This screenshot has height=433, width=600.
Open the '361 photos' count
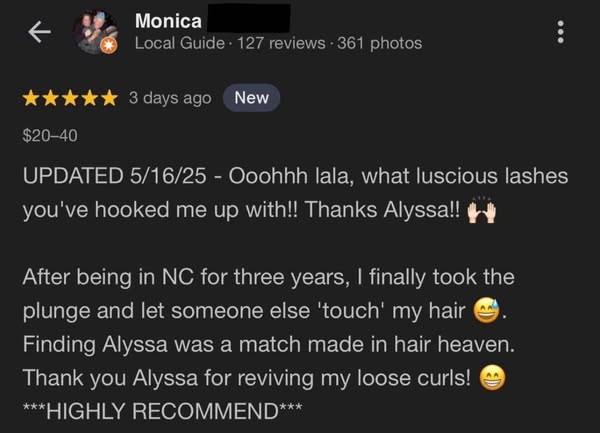(x=380, y=43)
